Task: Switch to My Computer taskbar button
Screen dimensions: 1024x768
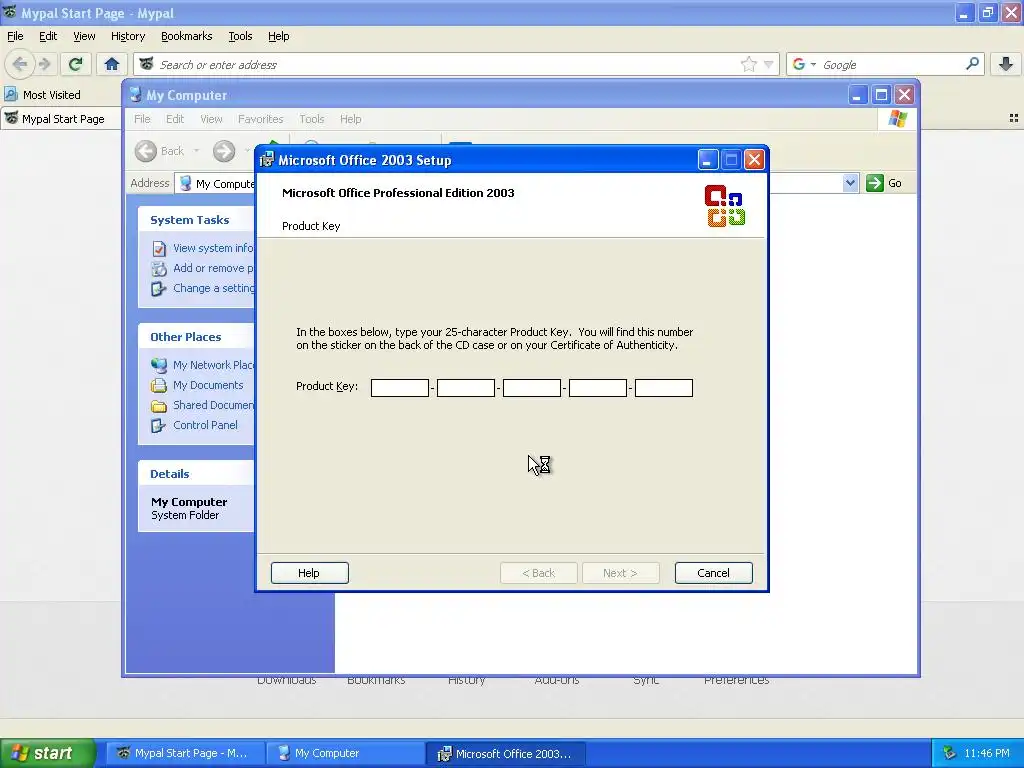Action: pos(345,754)
